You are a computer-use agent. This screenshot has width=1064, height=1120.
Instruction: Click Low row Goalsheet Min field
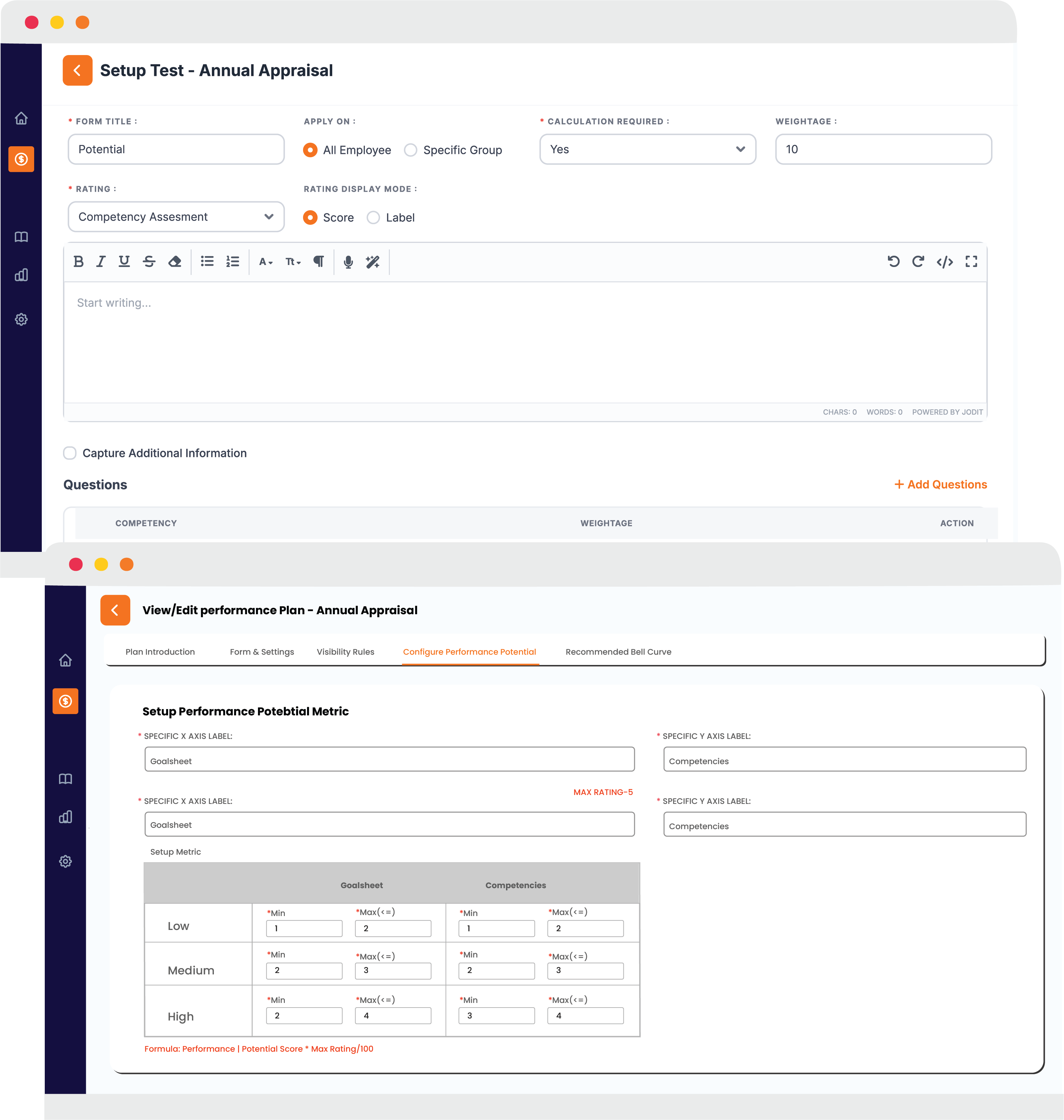(x=304, y=928)
